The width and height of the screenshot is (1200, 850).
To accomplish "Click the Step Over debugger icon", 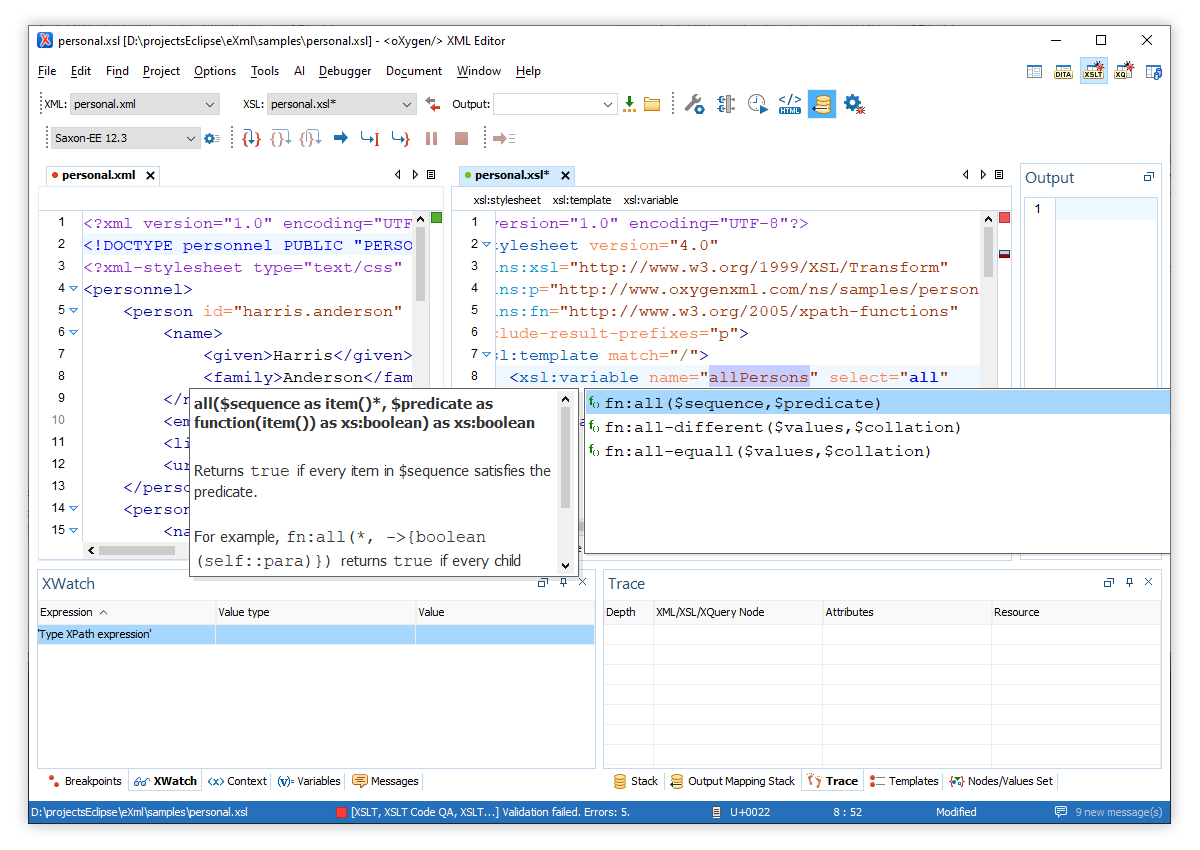I will point(281,138).
